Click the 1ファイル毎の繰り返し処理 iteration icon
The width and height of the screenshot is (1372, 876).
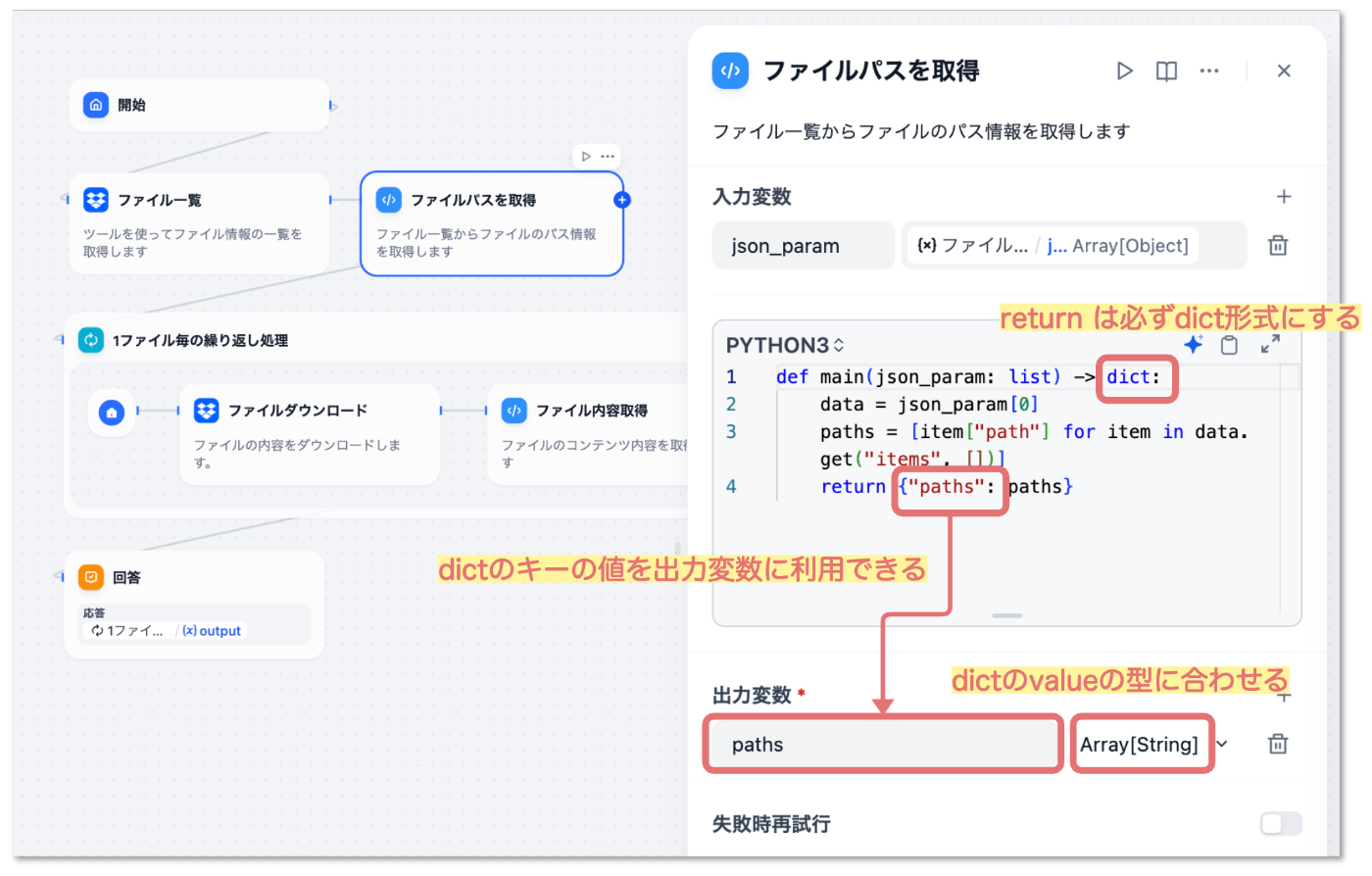pyautogui.click(x=91, y=340)
